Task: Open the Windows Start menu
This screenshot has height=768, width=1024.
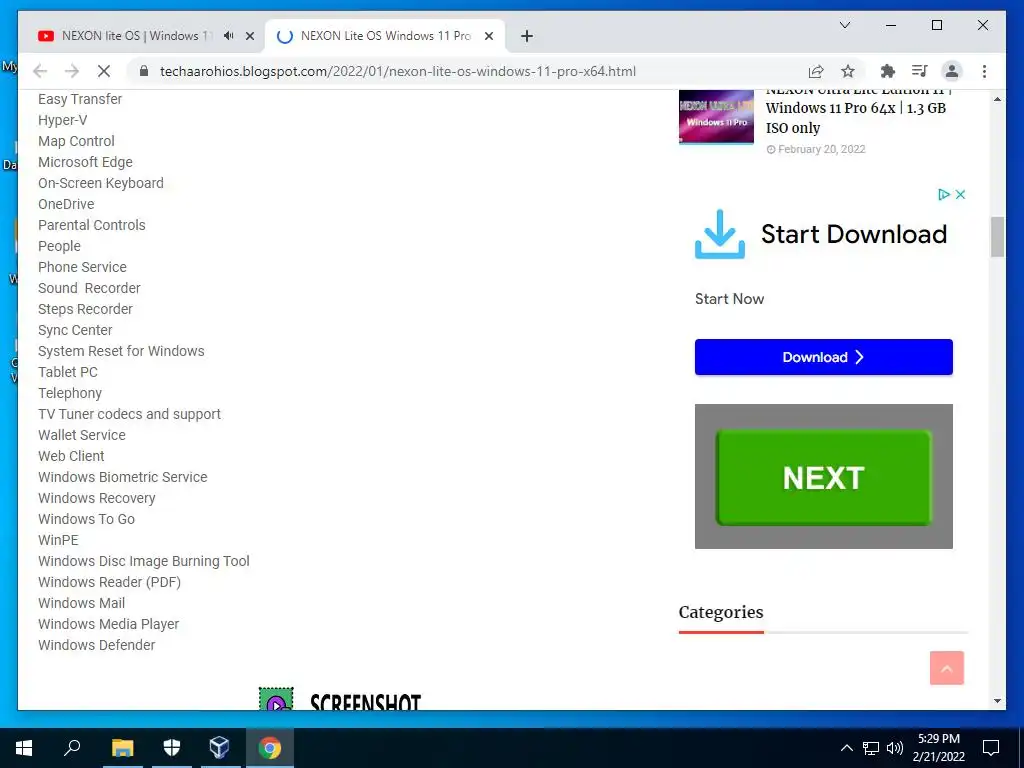Action: (x=24, y=748)
